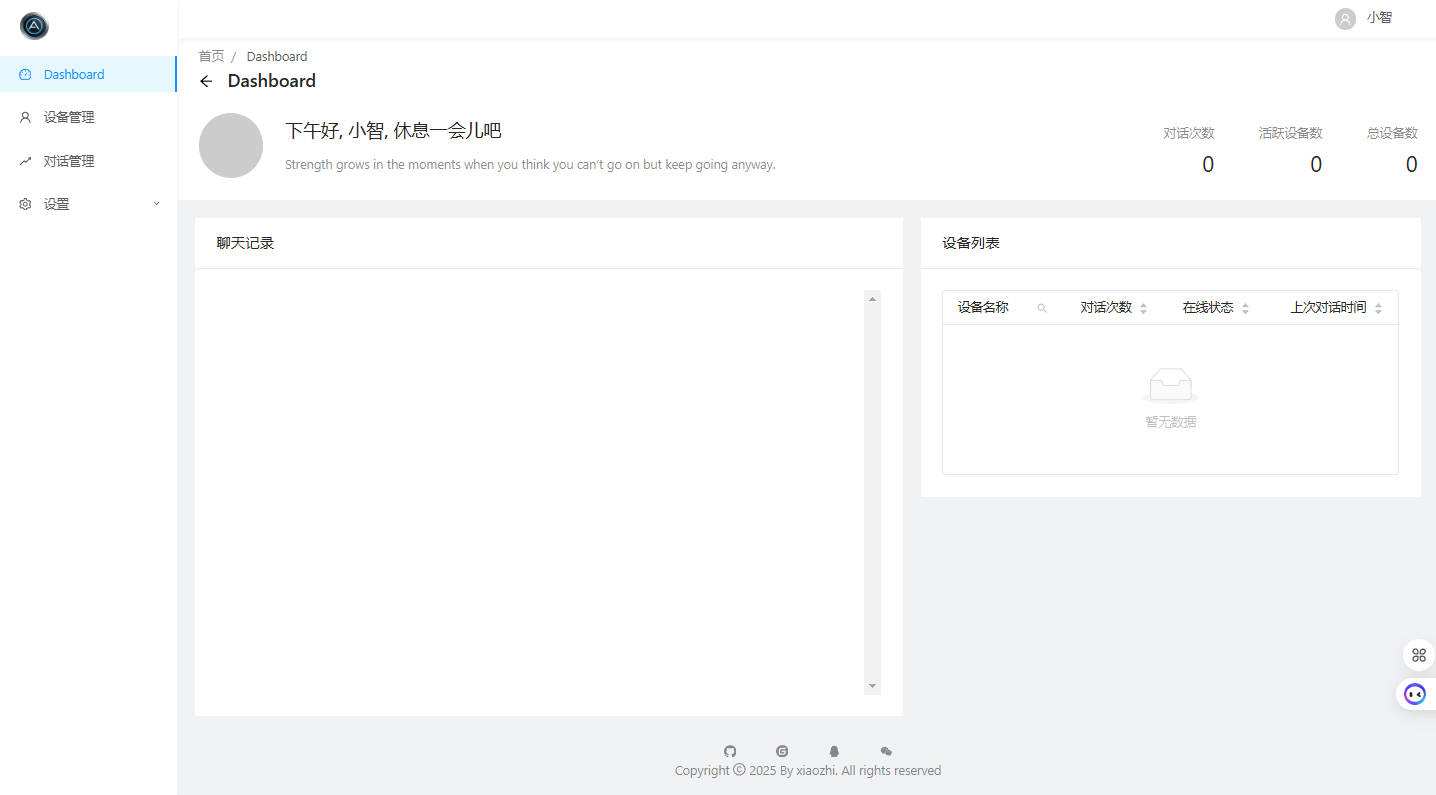Image resolution: width=1436 pixels, height=795 pixels.
Task: Open the AI robot assistant icon
Action: click(1414, 693)
